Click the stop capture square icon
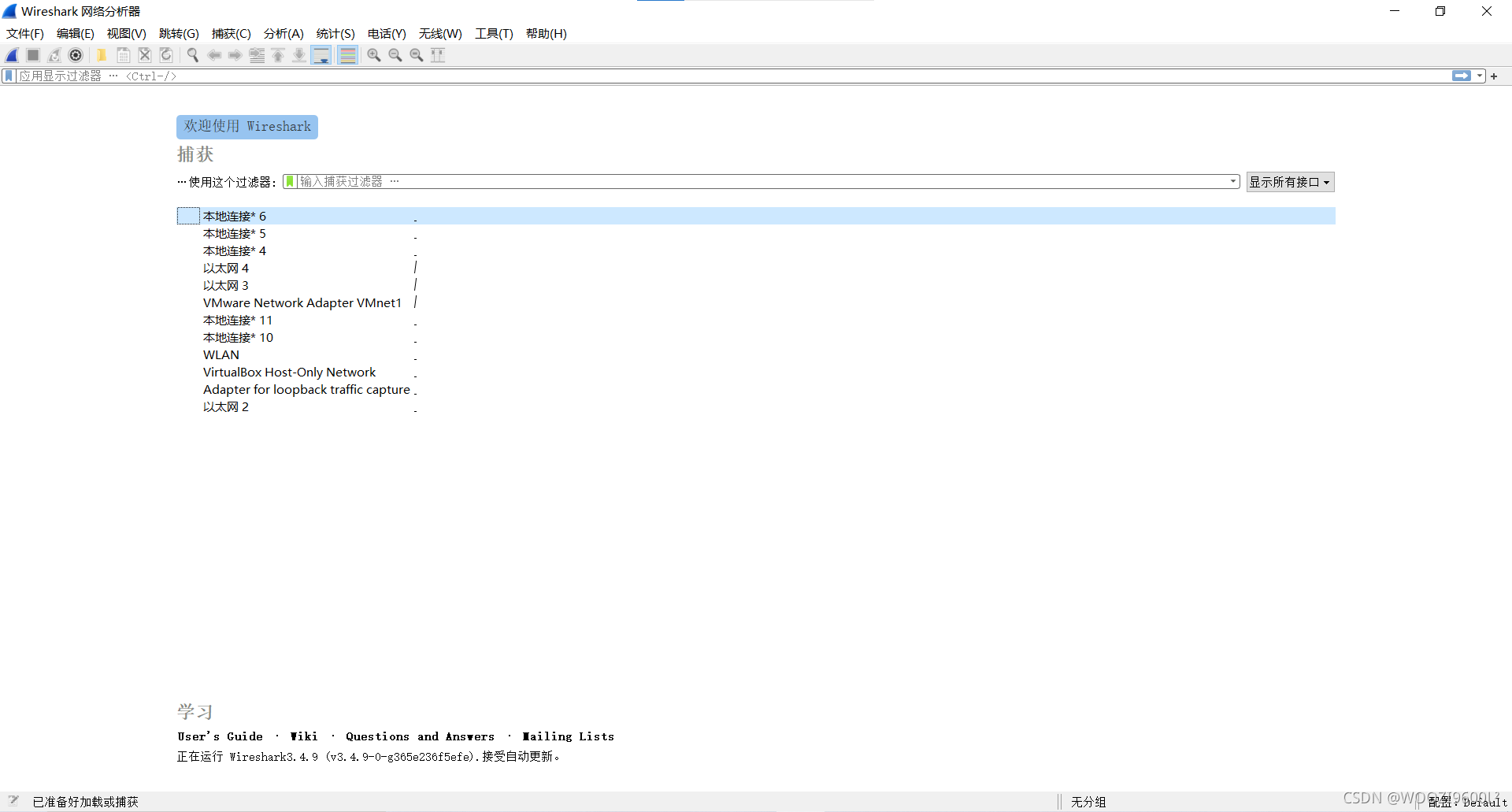Screen dimensions: 1512x812 point(33,55)
